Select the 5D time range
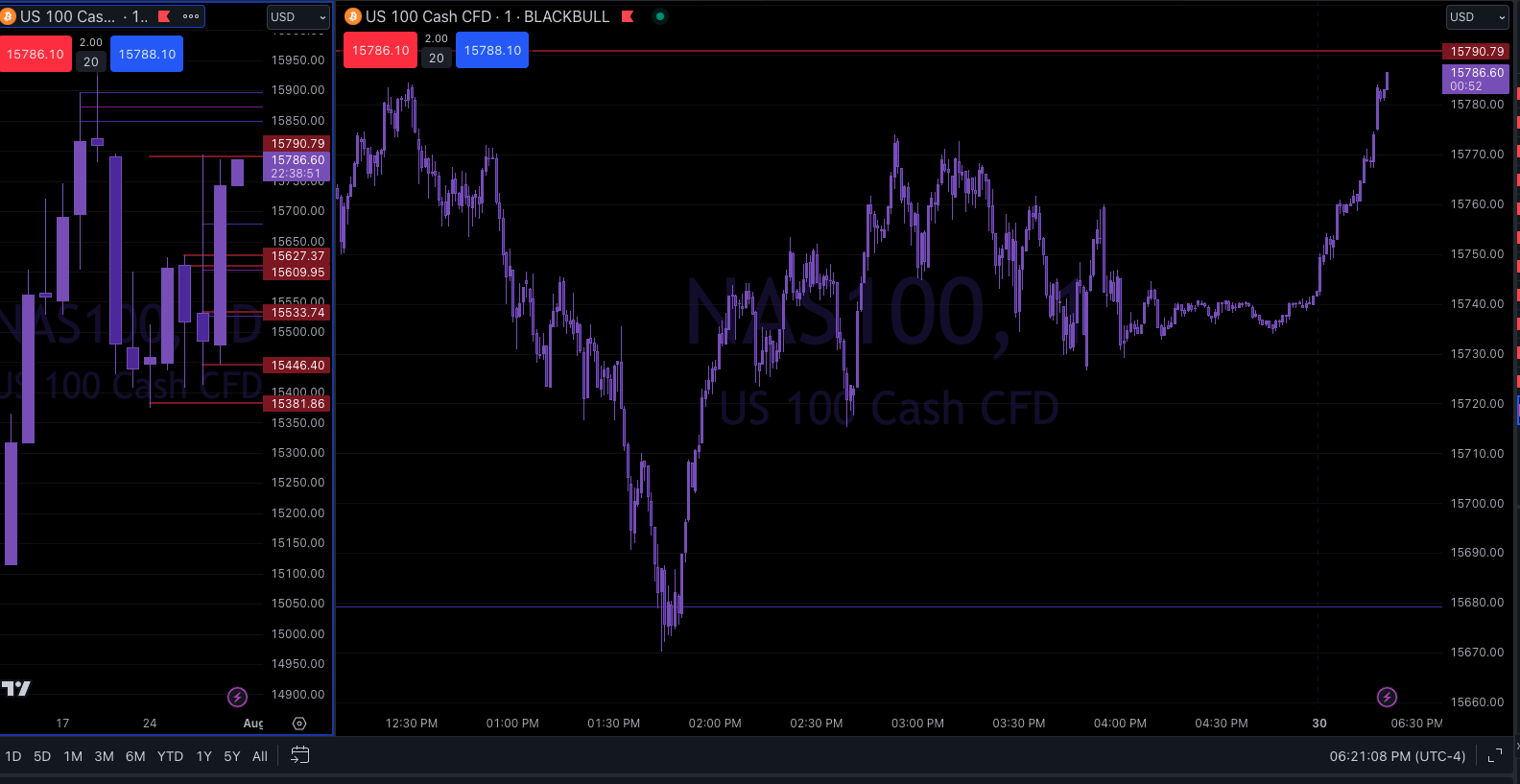The width and height of the screenshot is (1520, 784). click(42, 756)
